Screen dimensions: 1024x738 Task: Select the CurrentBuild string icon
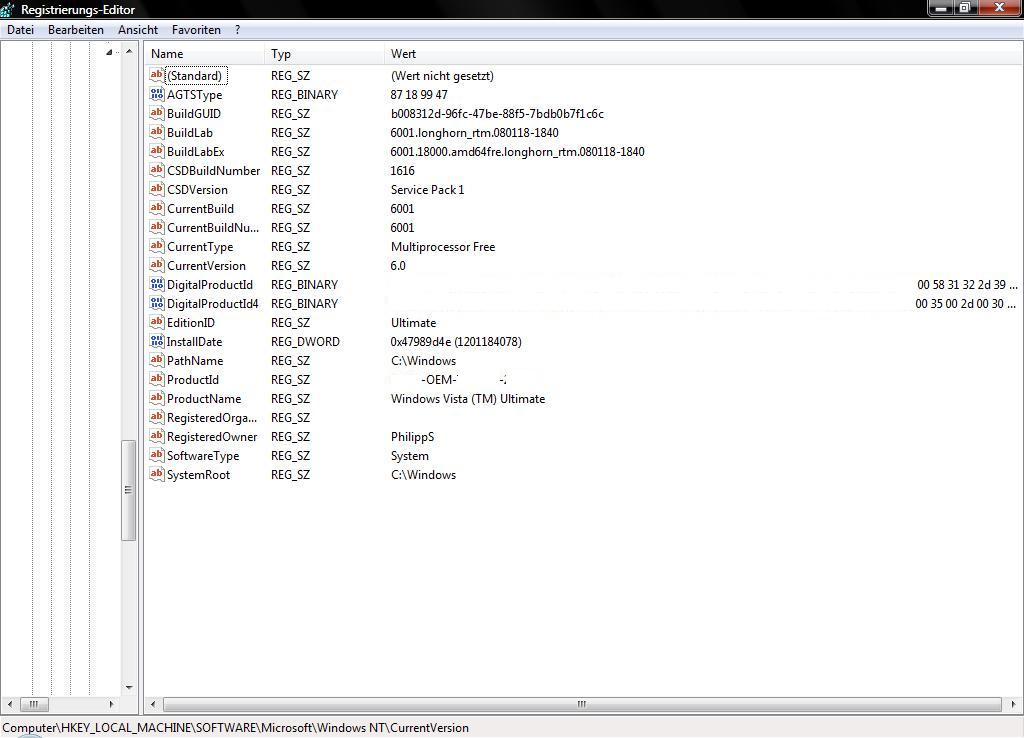(x=157, y=208)
